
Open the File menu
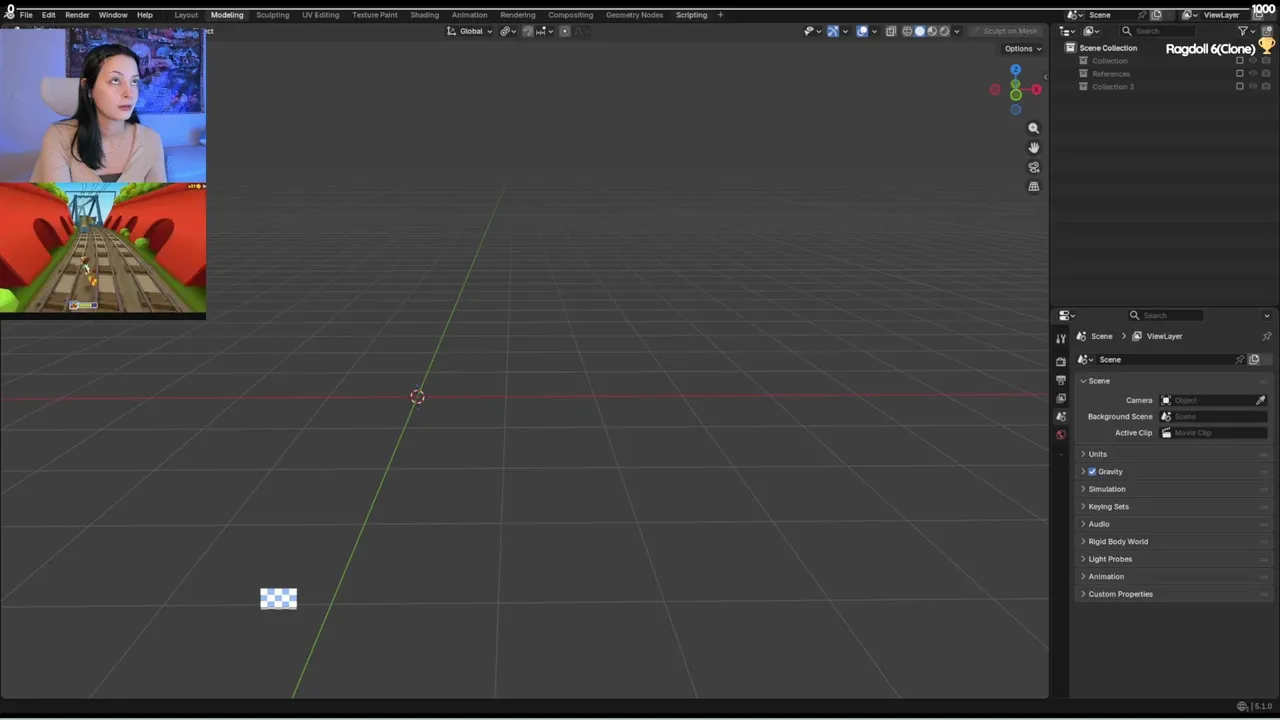click(x=26, y=15)
